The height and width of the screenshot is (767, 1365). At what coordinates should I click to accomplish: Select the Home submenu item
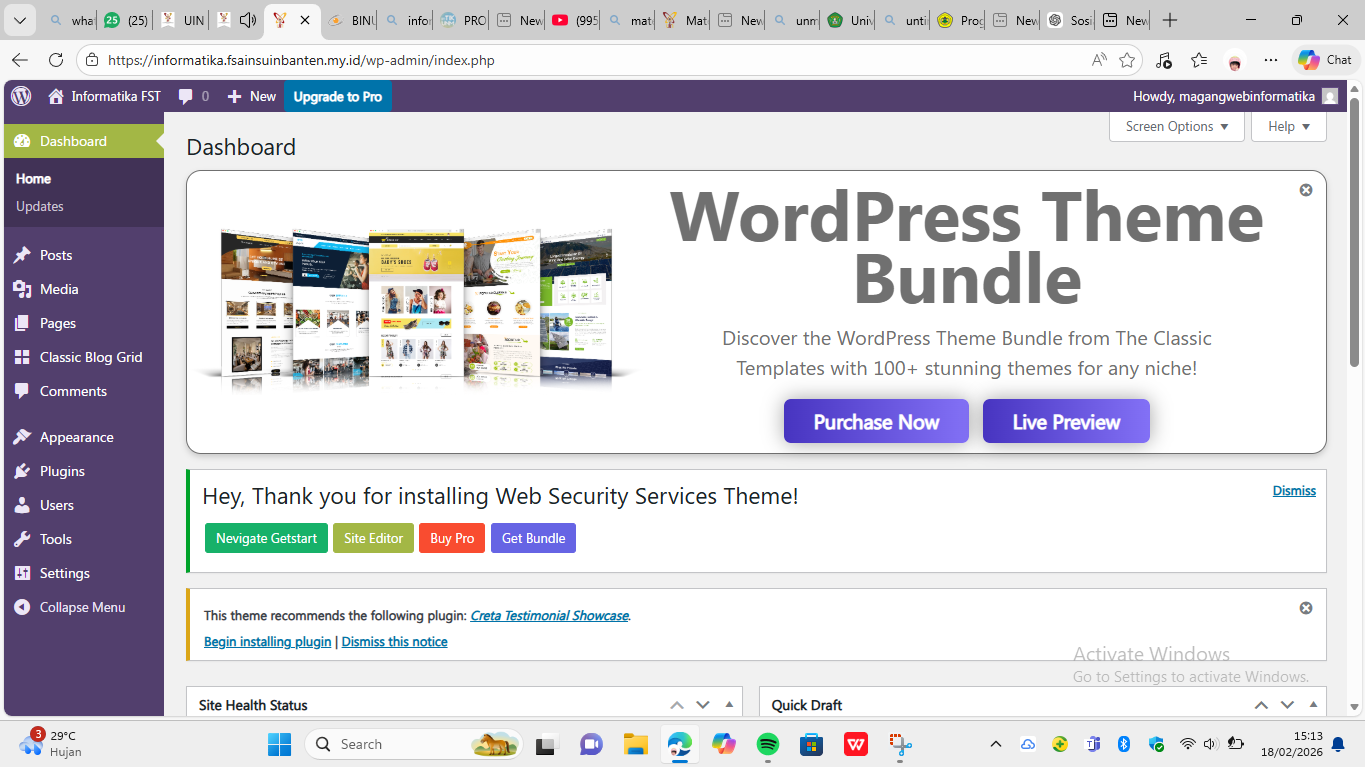(x=33, y=179)
